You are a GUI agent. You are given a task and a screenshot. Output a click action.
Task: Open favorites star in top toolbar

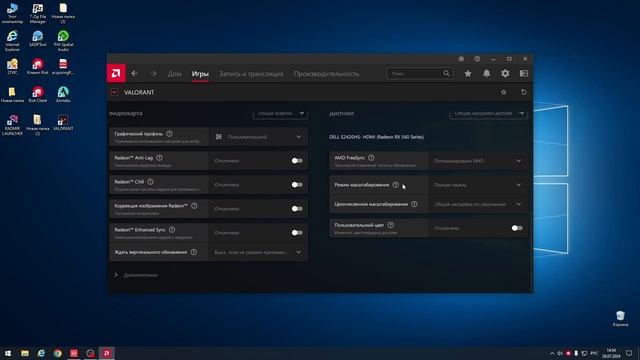468,73
